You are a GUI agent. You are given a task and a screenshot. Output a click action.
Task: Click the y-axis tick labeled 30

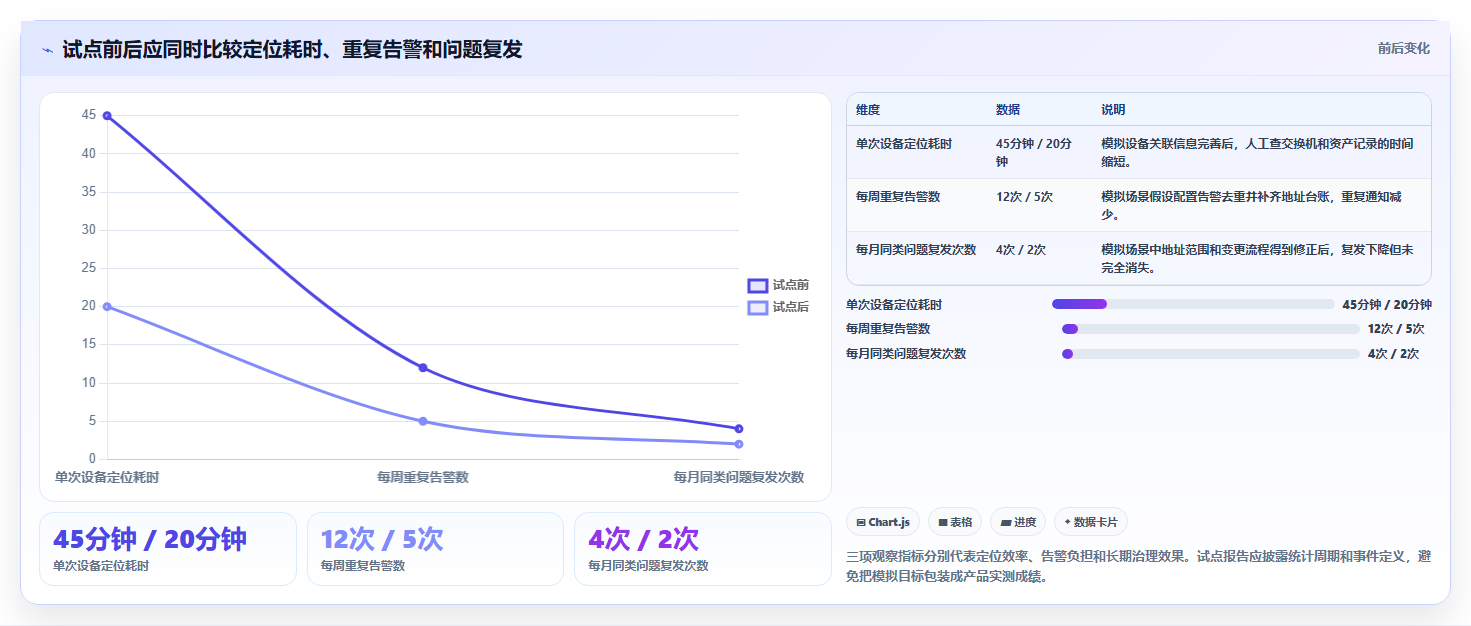point(89,230)
